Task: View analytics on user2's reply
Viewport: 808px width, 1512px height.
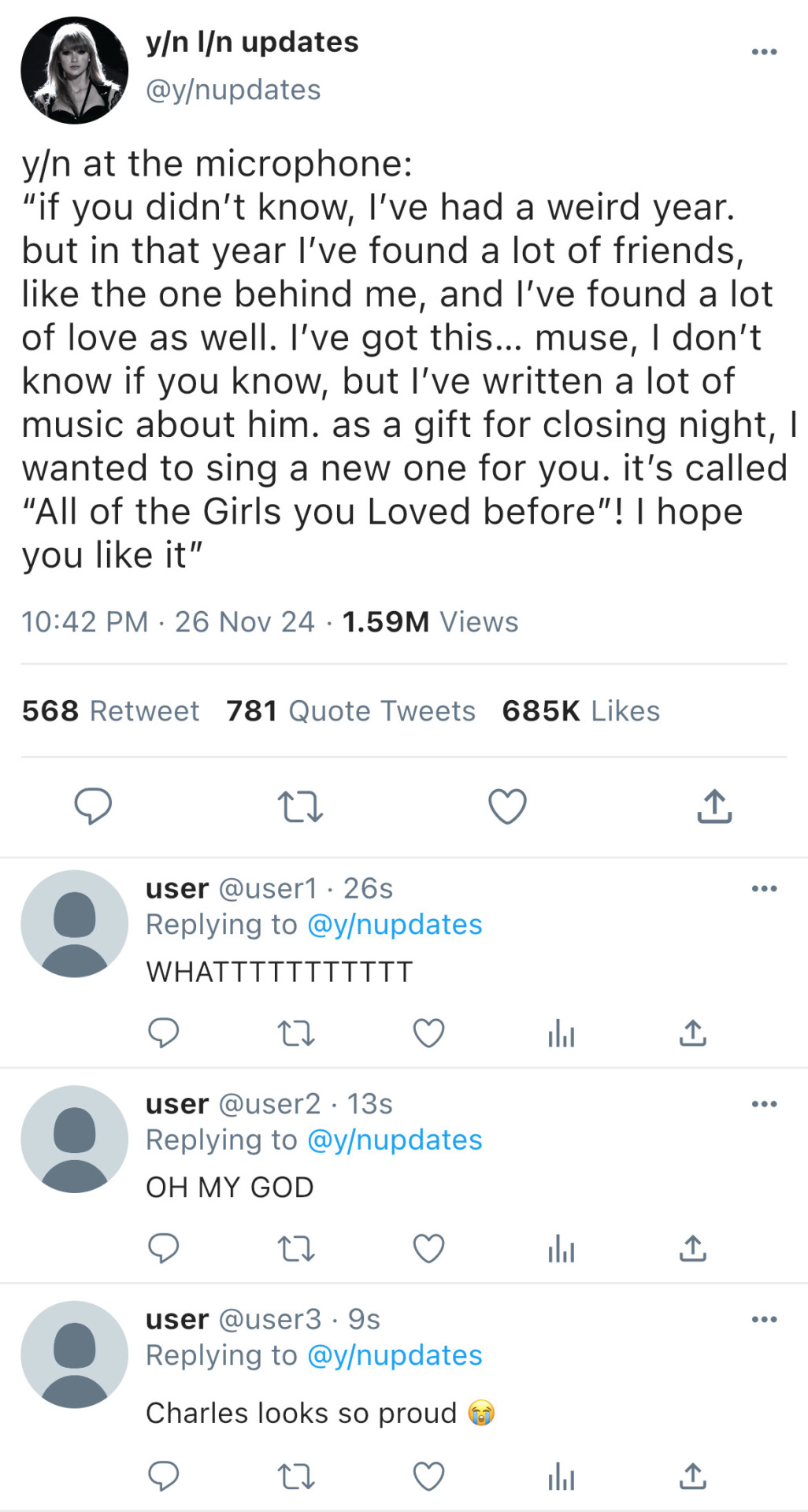Action: pyautogui.click(x=562, y=1248)
